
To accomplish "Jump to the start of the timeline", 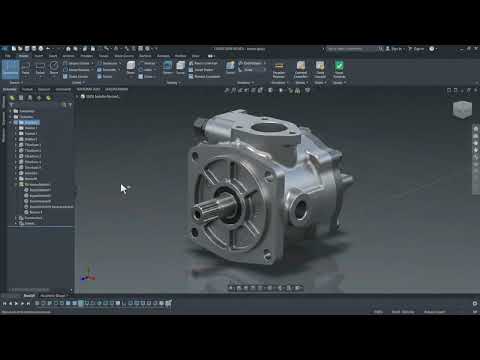I will pos(4,303).
